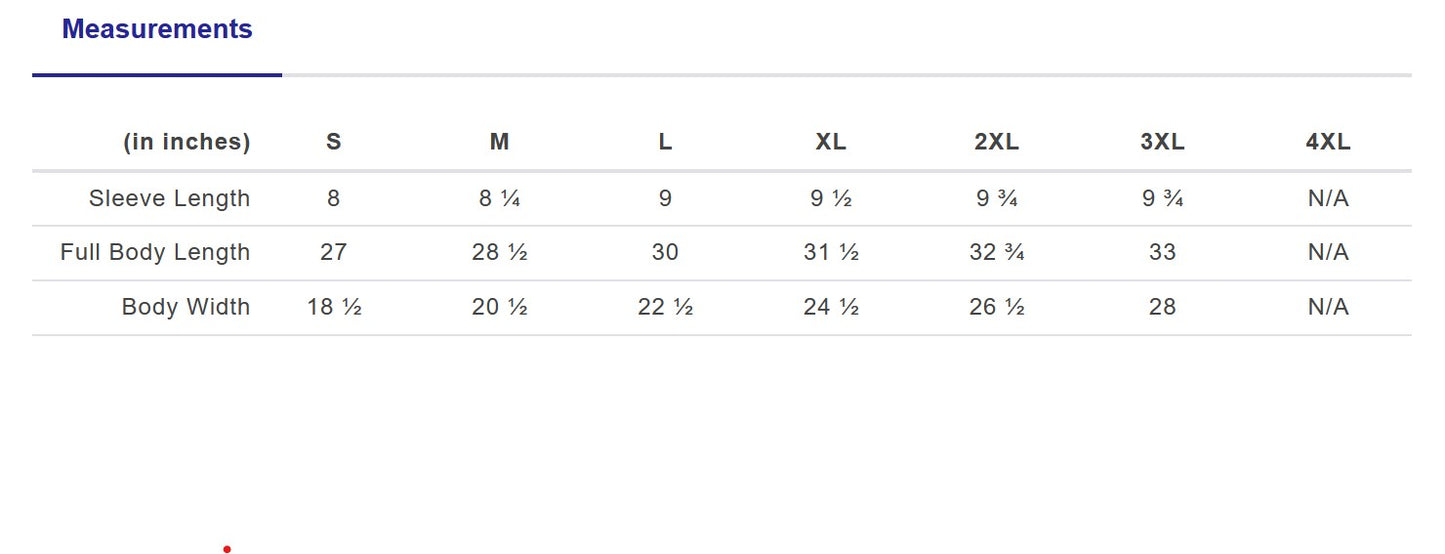
Task: Click the S size column header
Action: click(x=334, y=142)
